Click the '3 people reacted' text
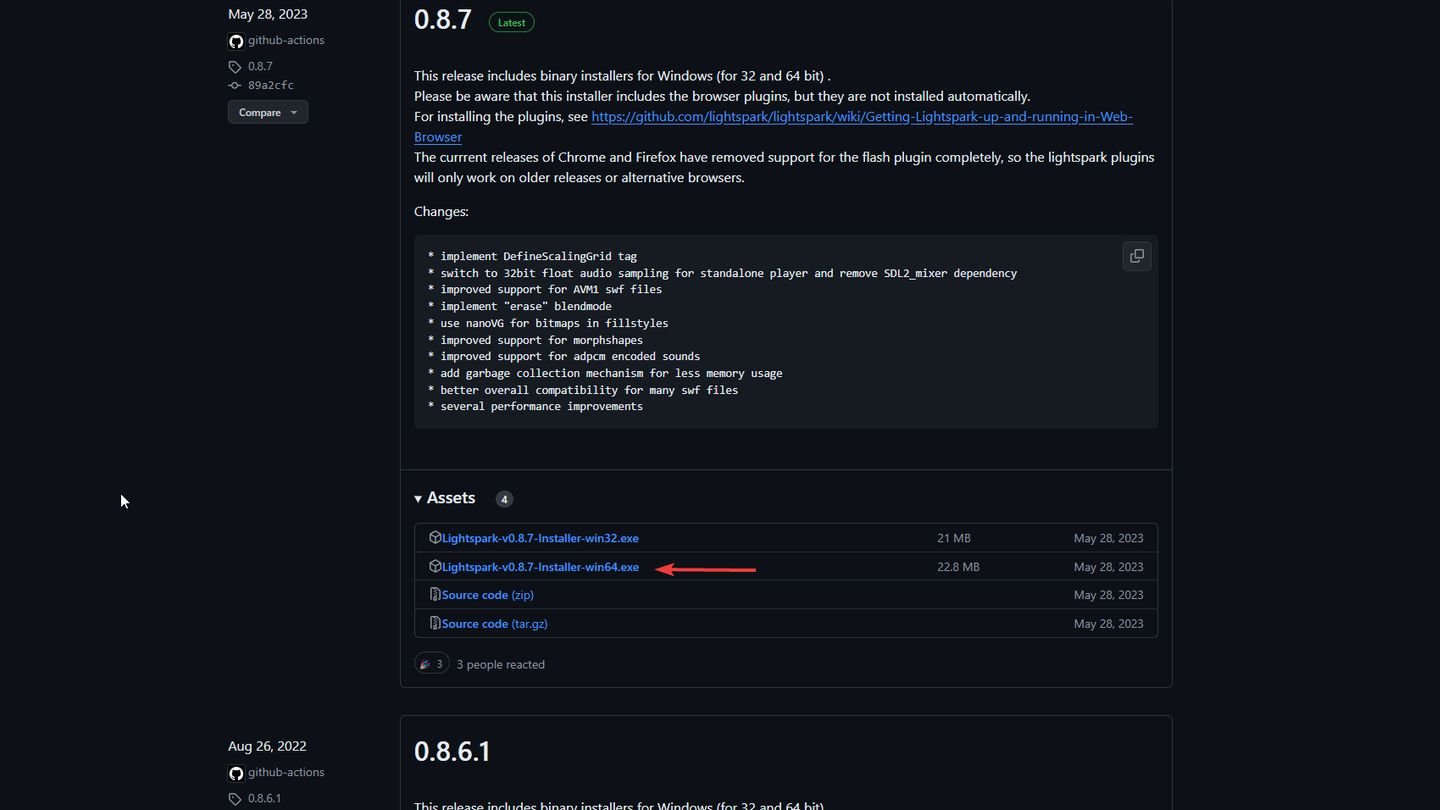Viewport: 1440px width, 810px height. click(x=501, y=664)
